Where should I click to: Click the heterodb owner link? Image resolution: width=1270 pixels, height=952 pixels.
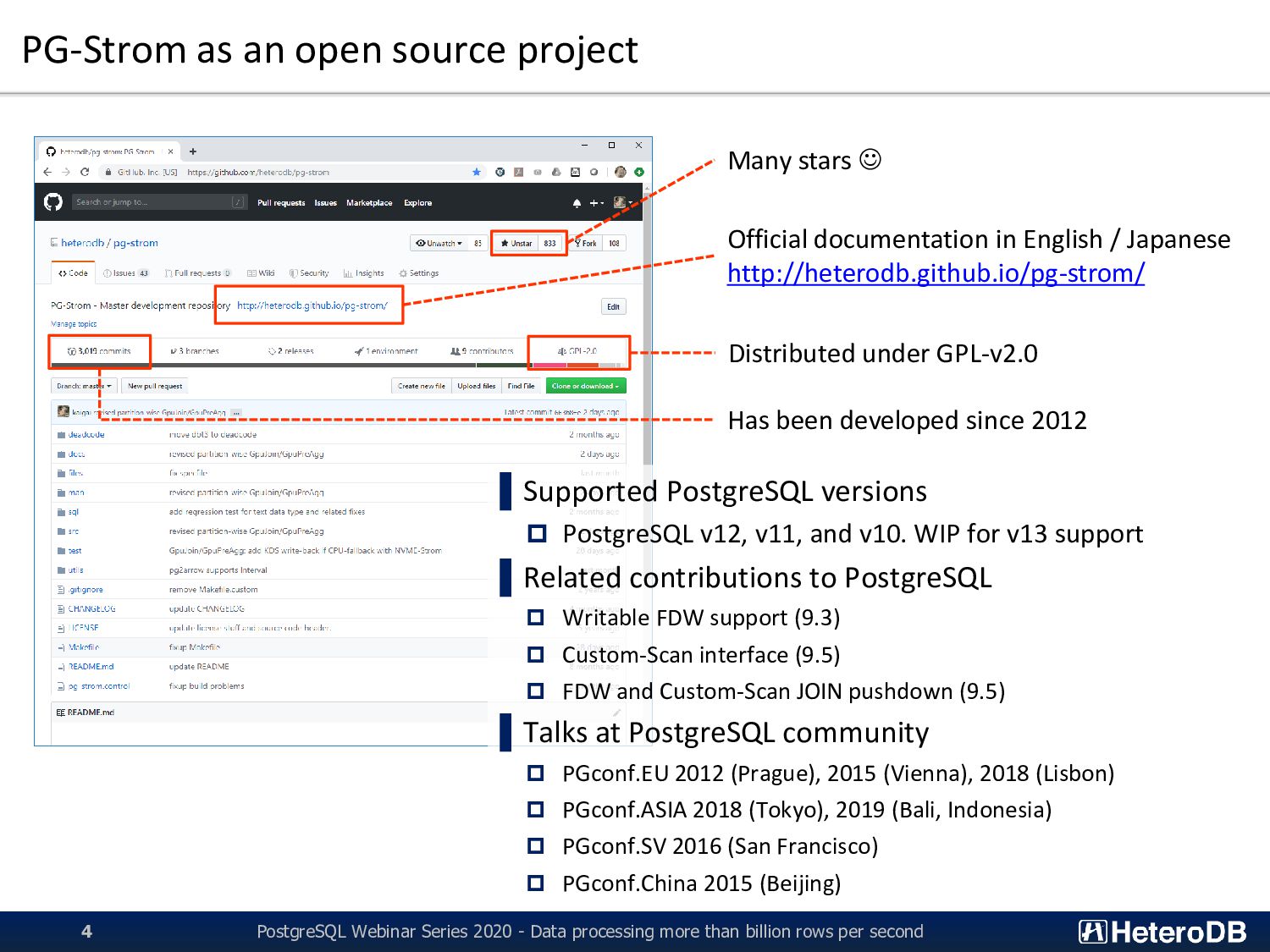coord(82,243)
